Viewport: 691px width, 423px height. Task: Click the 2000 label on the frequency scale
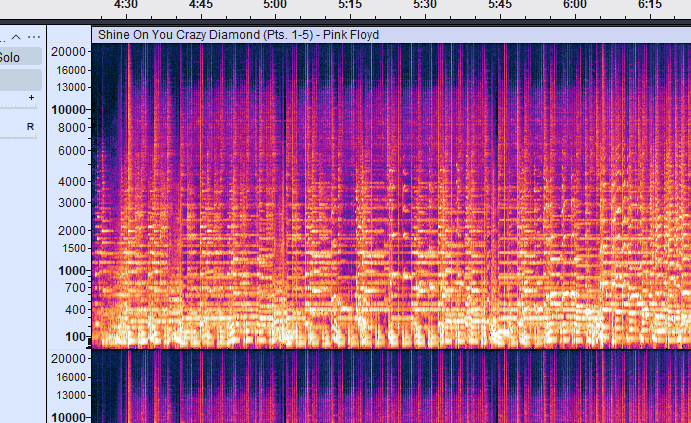coord(72,230)
